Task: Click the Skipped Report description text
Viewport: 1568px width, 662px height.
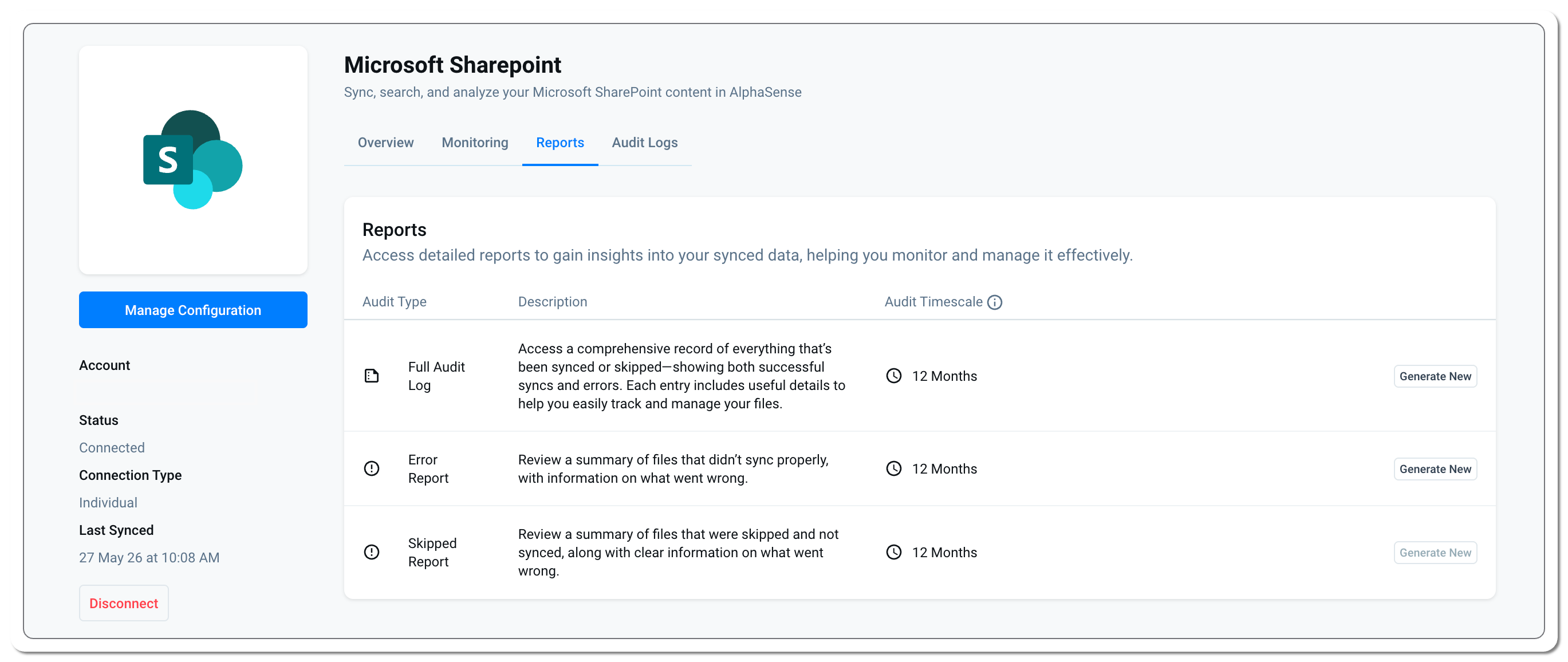Action: [x=678, y=553]
